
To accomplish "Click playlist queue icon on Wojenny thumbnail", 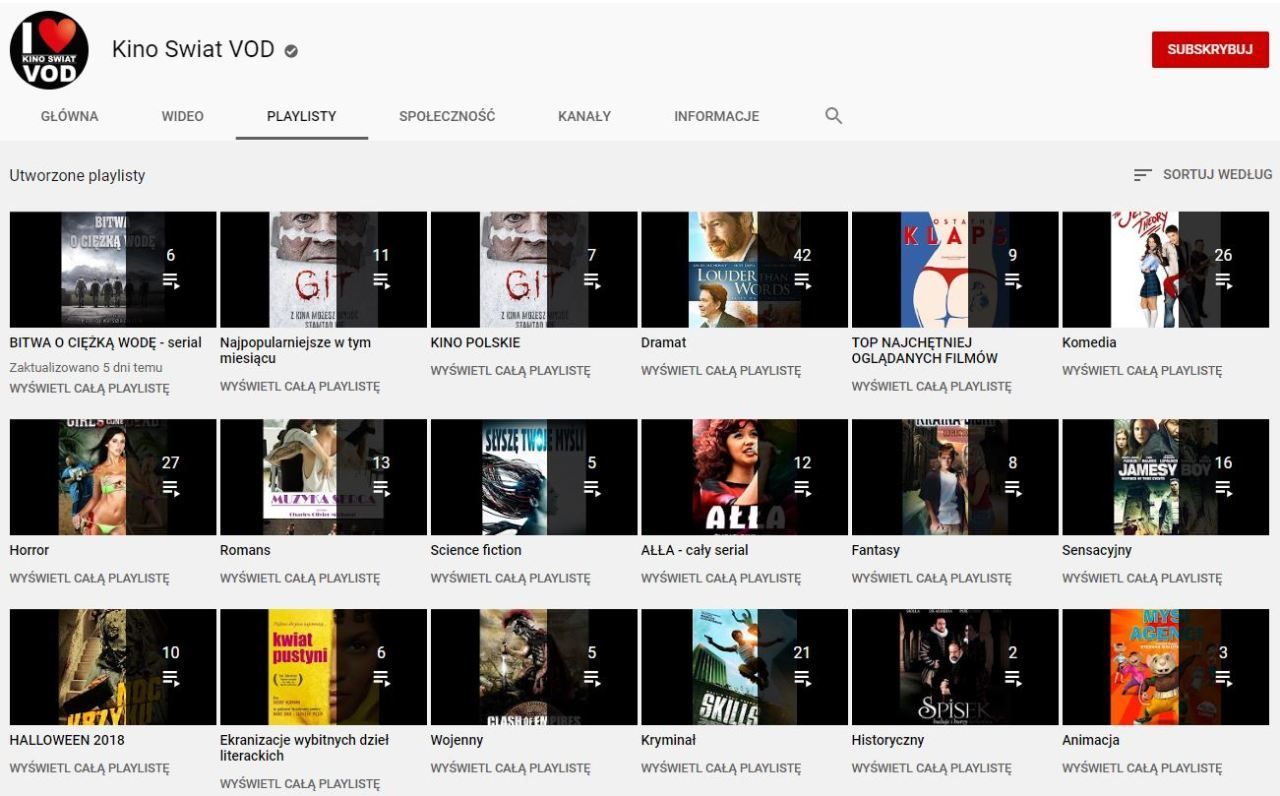I will (x=592, y=678).
